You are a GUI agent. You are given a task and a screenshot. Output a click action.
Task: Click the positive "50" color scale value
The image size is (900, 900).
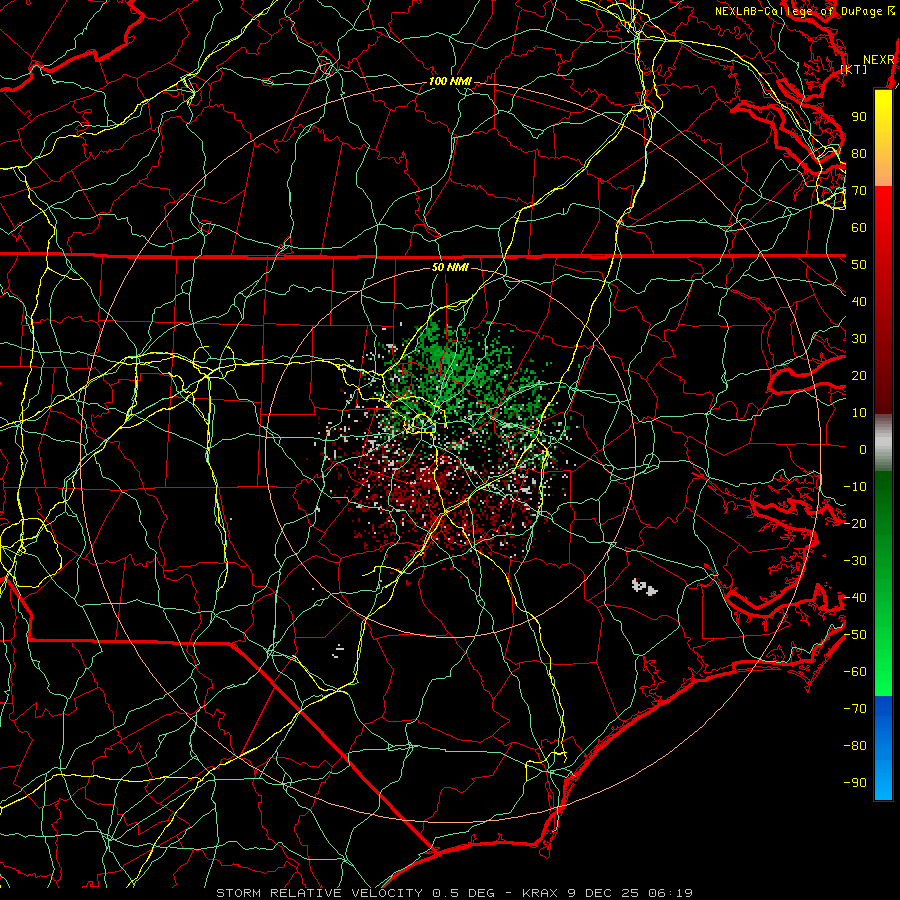(x=859, y=265)
